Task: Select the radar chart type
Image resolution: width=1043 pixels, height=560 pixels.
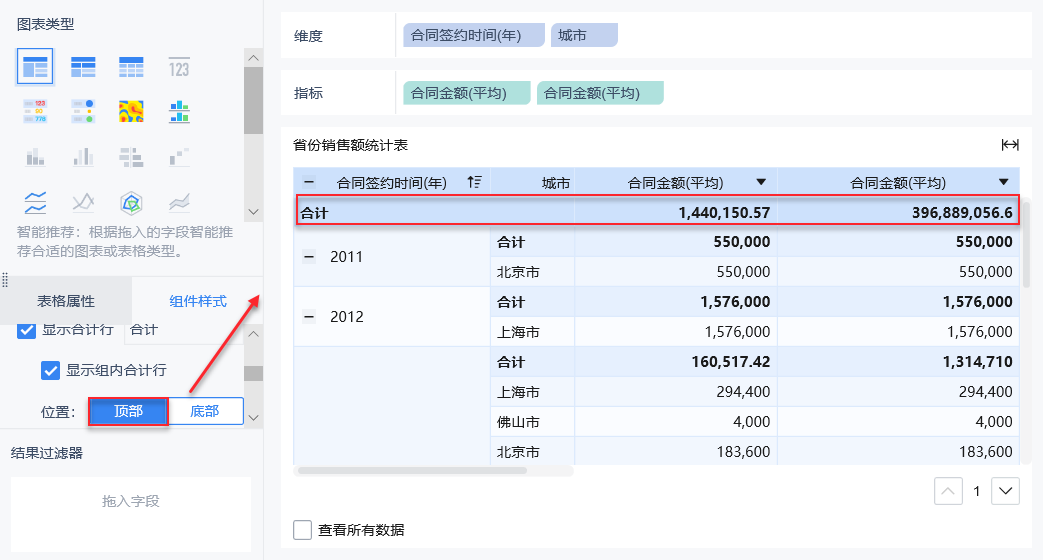Action: [131, 202]
